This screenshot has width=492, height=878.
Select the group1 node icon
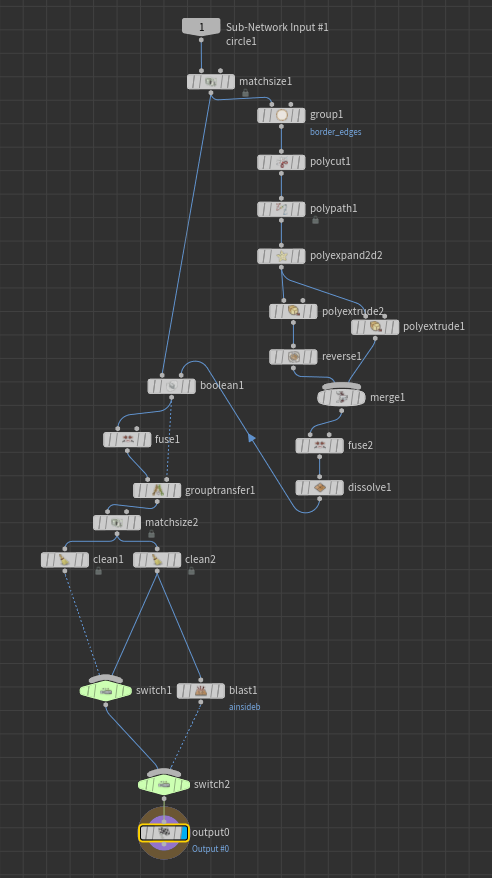click(282, 115)
